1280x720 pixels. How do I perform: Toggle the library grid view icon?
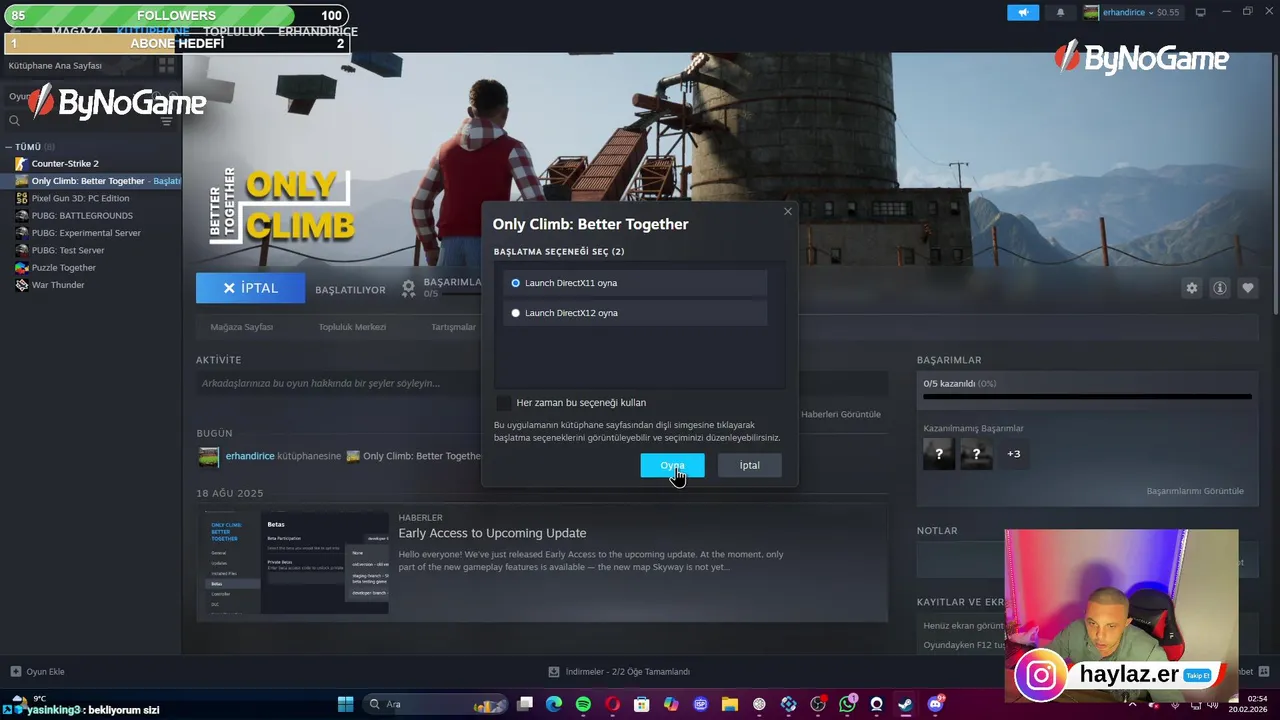click(167, 65)
